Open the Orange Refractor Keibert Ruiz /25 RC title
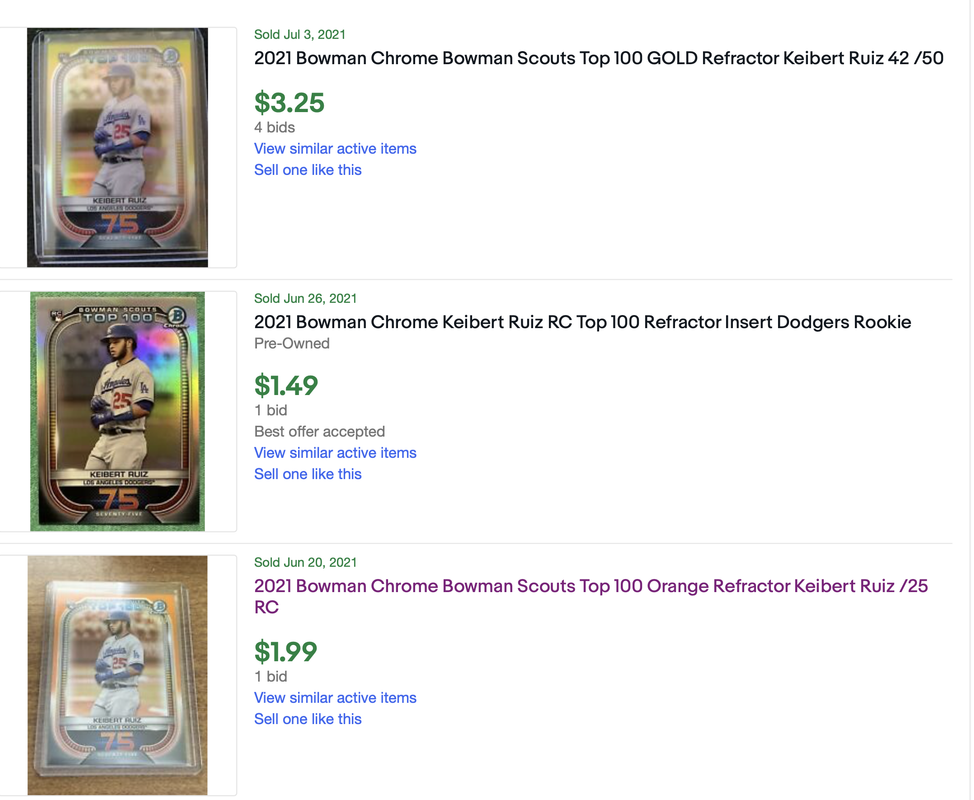This screenshot has height=800, width=974. (590, 586)
